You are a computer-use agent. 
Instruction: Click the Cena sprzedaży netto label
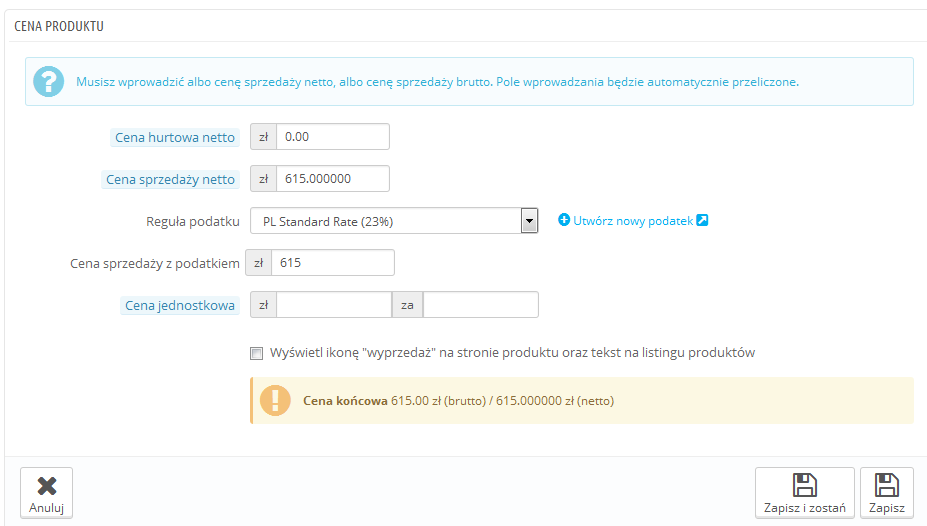(x=171, y=180)
